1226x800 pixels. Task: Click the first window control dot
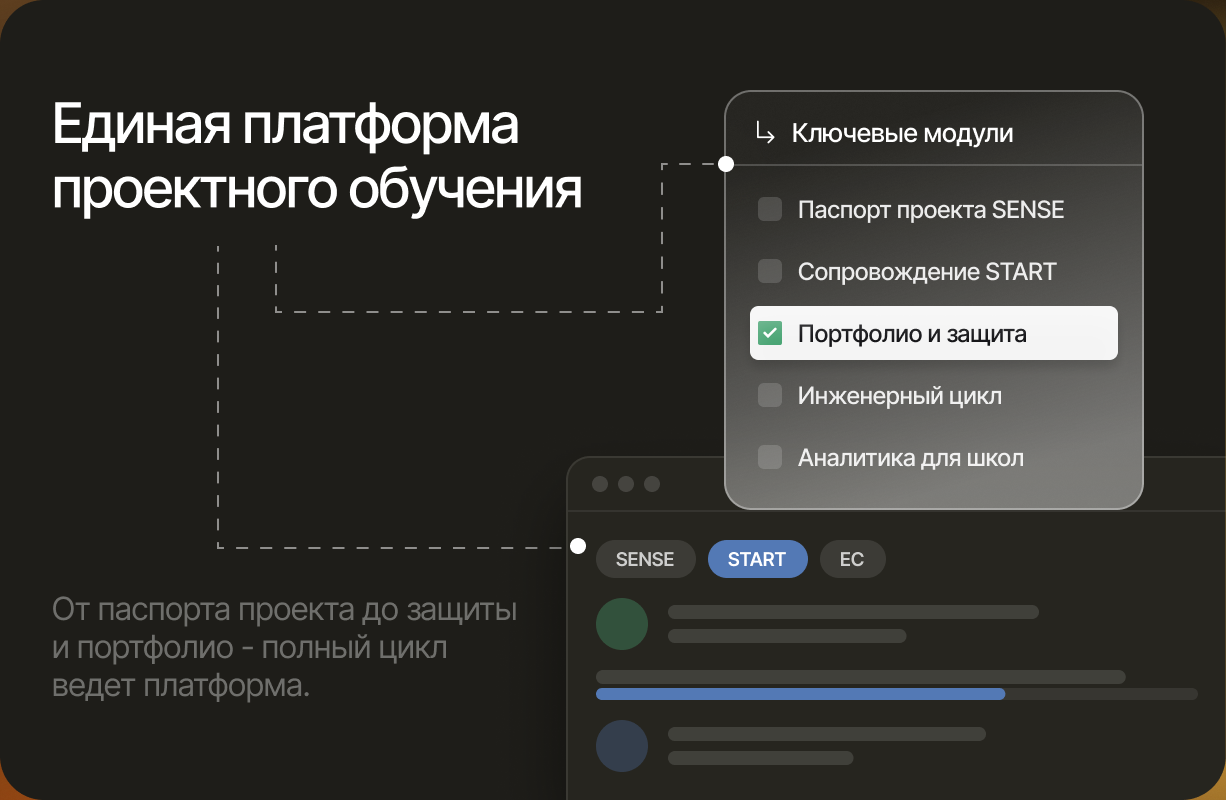coord(600,484)
